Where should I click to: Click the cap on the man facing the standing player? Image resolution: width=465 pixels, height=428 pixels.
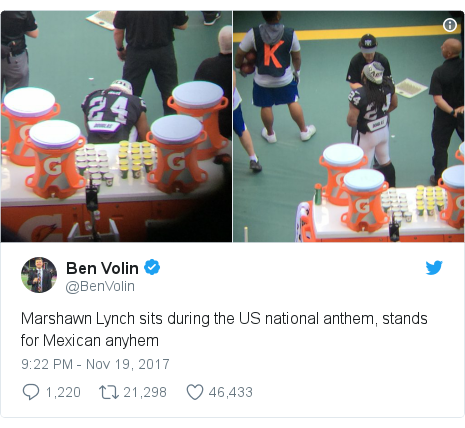(x=368, y=42)
